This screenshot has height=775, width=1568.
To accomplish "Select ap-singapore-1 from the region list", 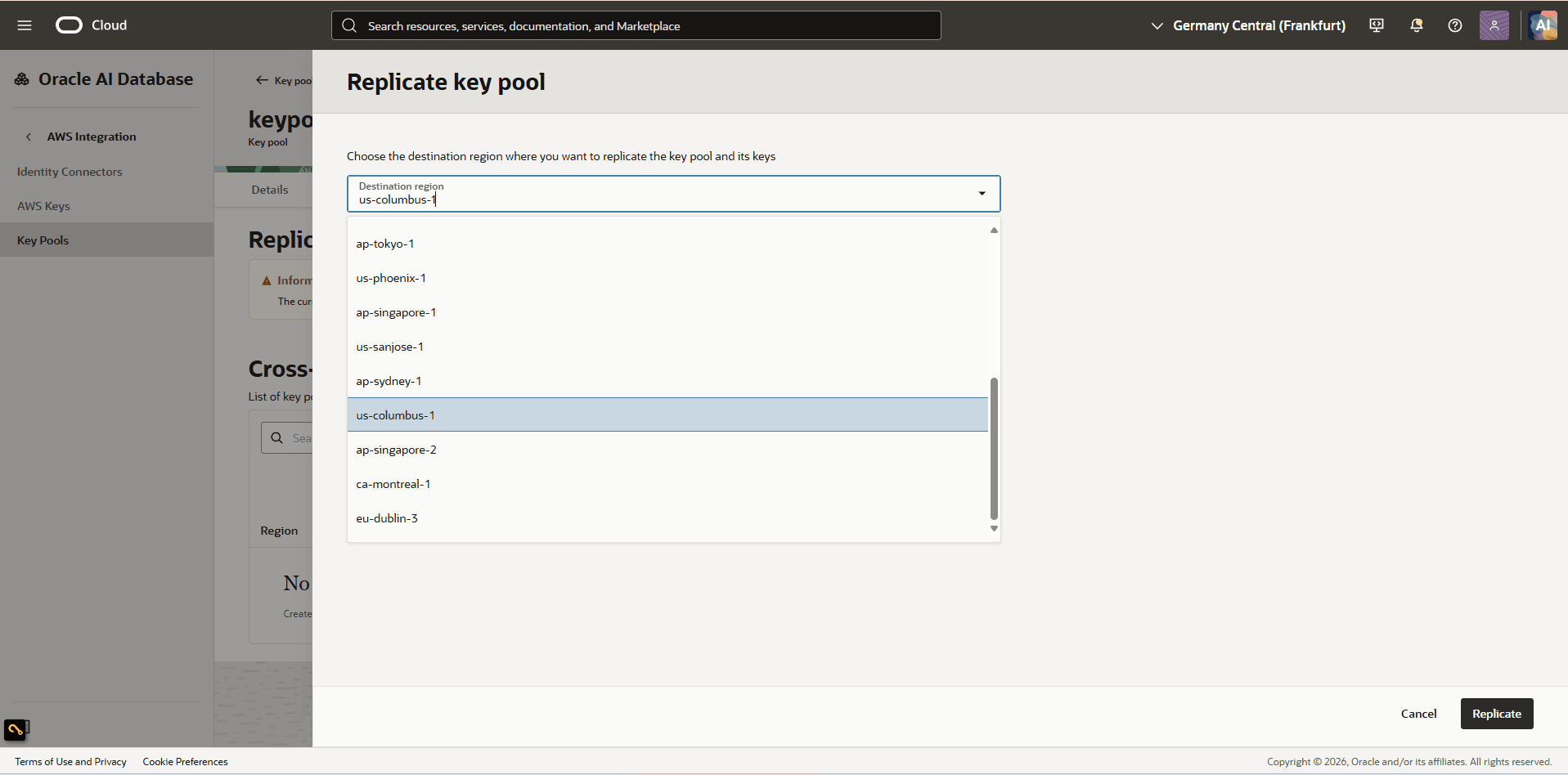I will pos(667,312).
